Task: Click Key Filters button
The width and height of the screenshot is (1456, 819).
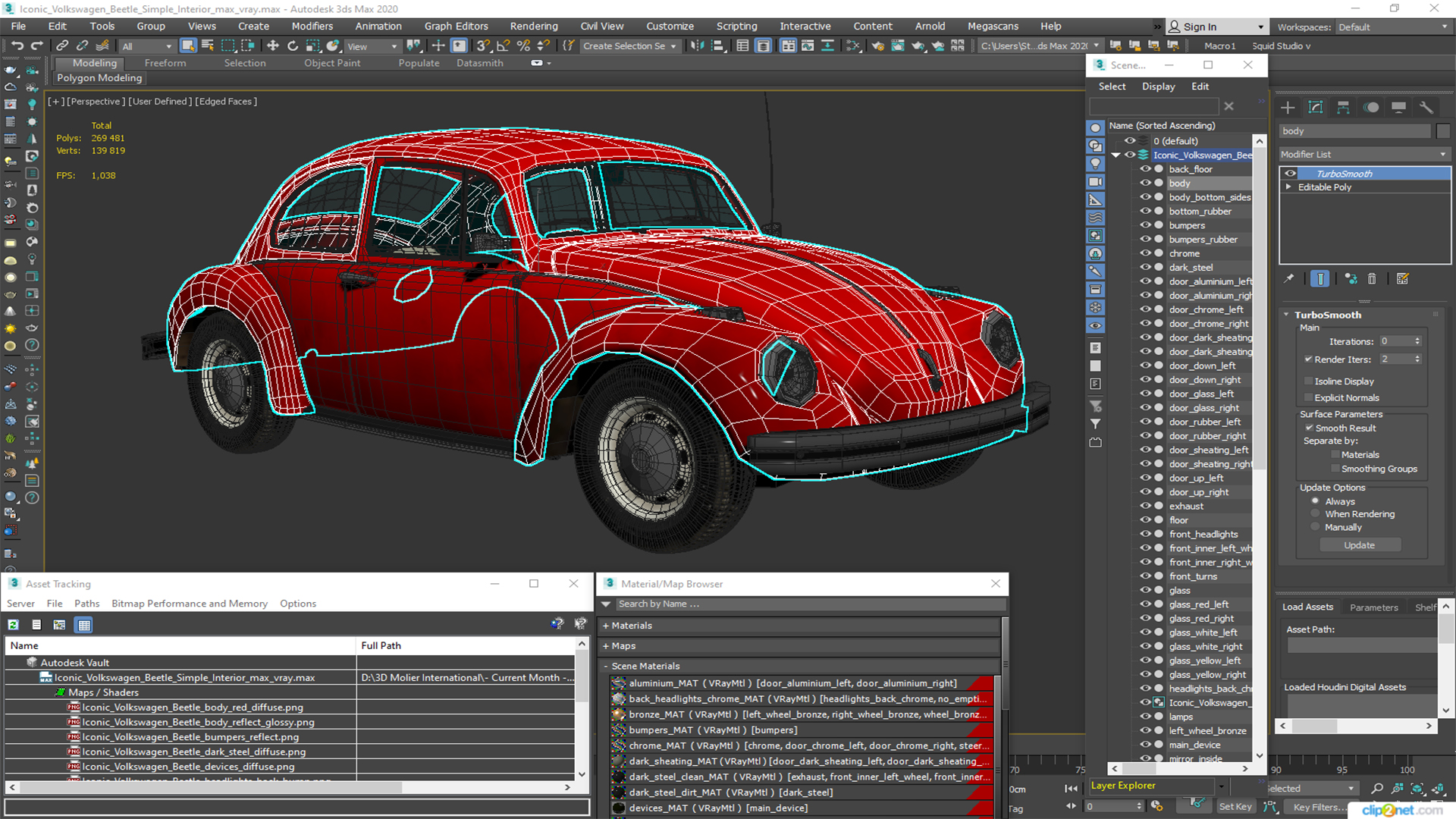Action: coord(1320,808)
